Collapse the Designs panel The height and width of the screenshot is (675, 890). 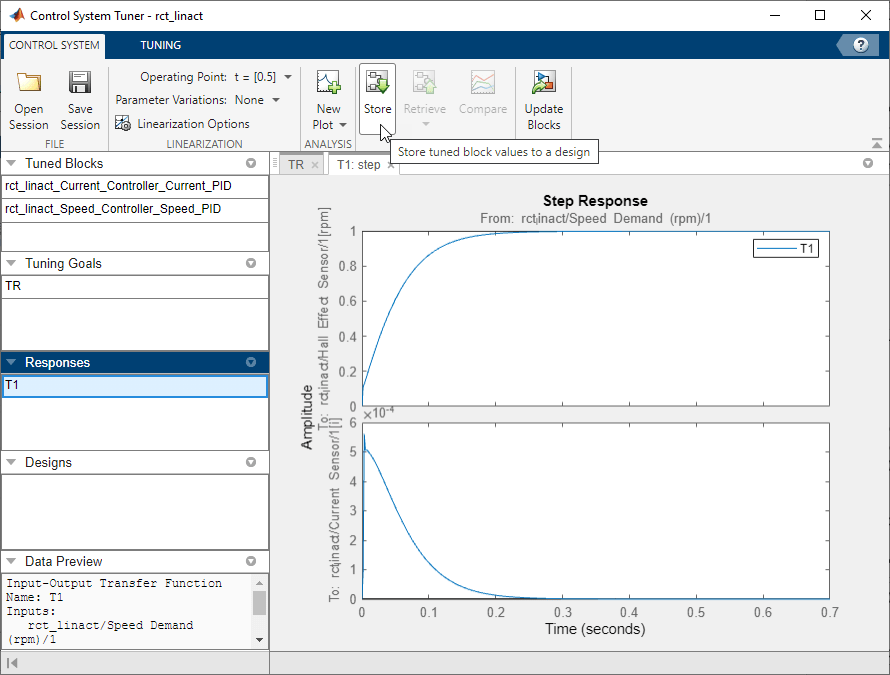pyautogui.click(x=12, y=463)
